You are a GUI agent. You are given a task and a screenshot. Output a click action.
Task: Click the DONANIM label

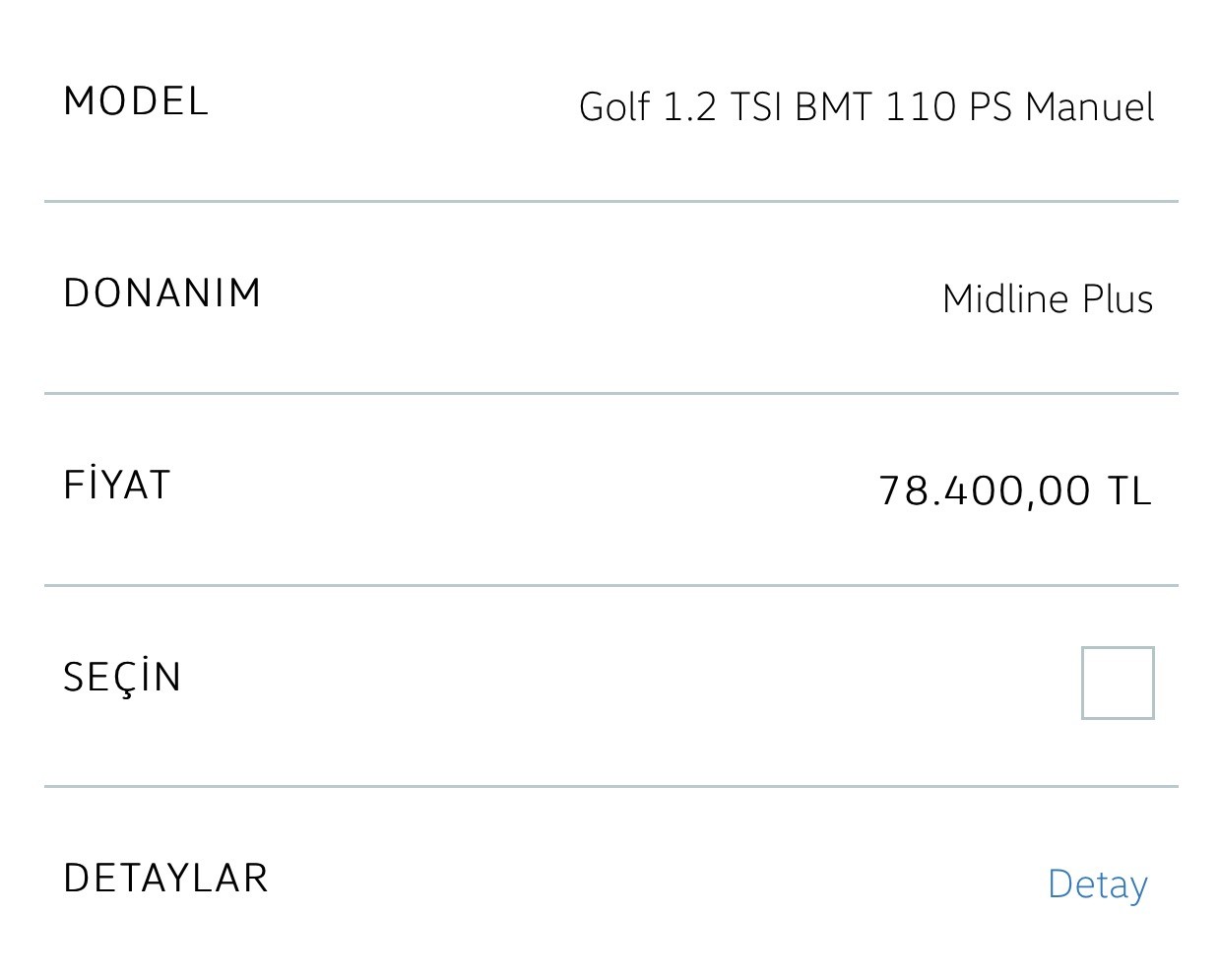click(x=162, y=293)
